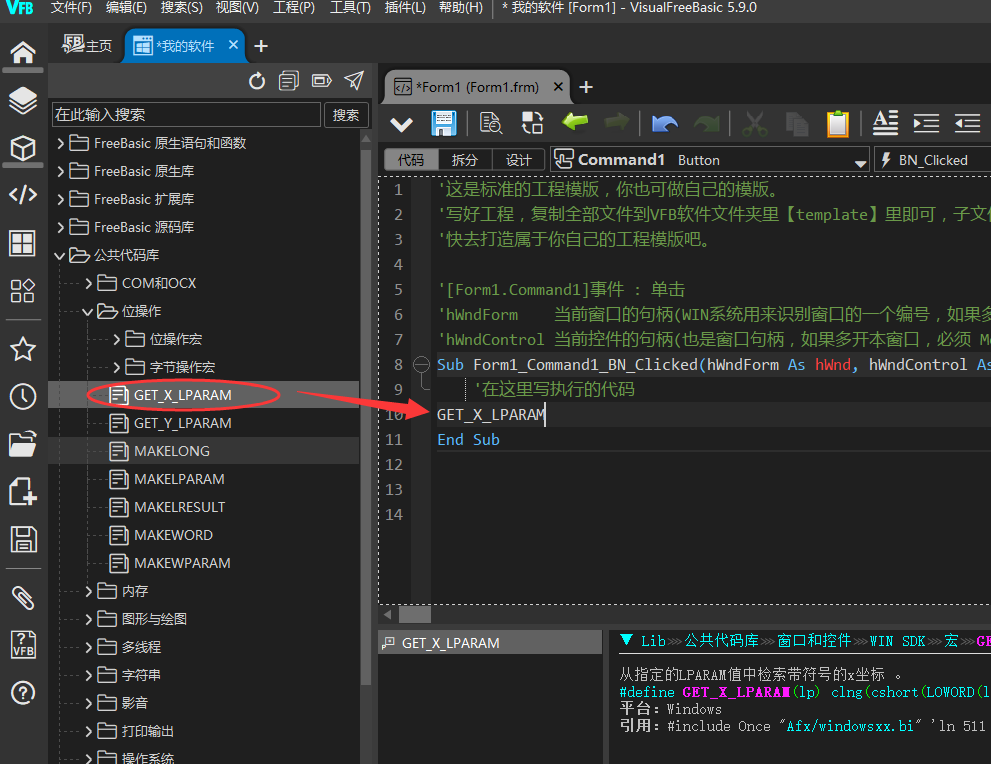The width and height of the screenshot is (991, 764).
Task: Open the code brackets view in left sidebar
Action: (22, 195)
